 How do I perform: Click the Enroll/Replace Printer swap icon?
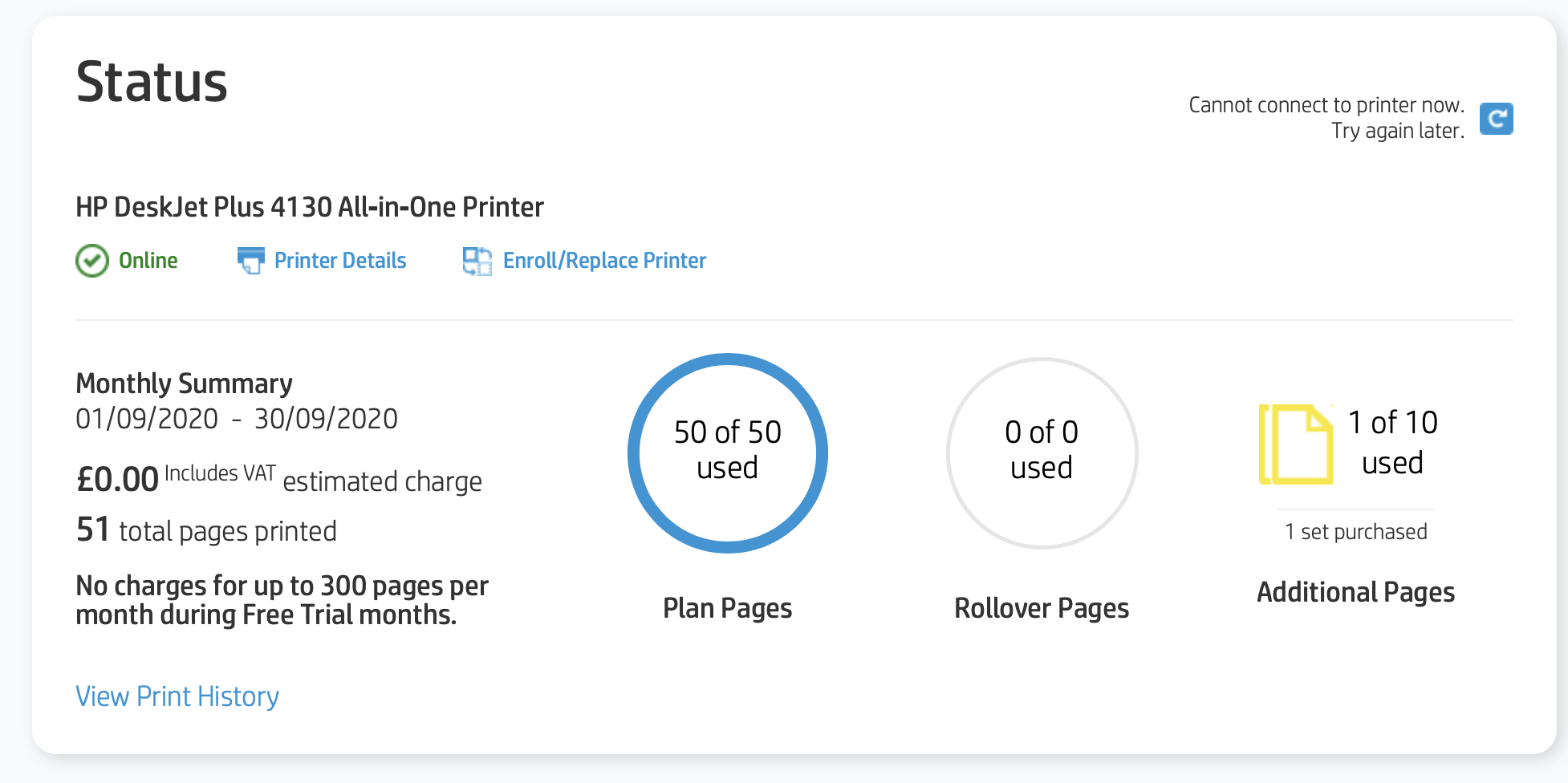point(477,260)
